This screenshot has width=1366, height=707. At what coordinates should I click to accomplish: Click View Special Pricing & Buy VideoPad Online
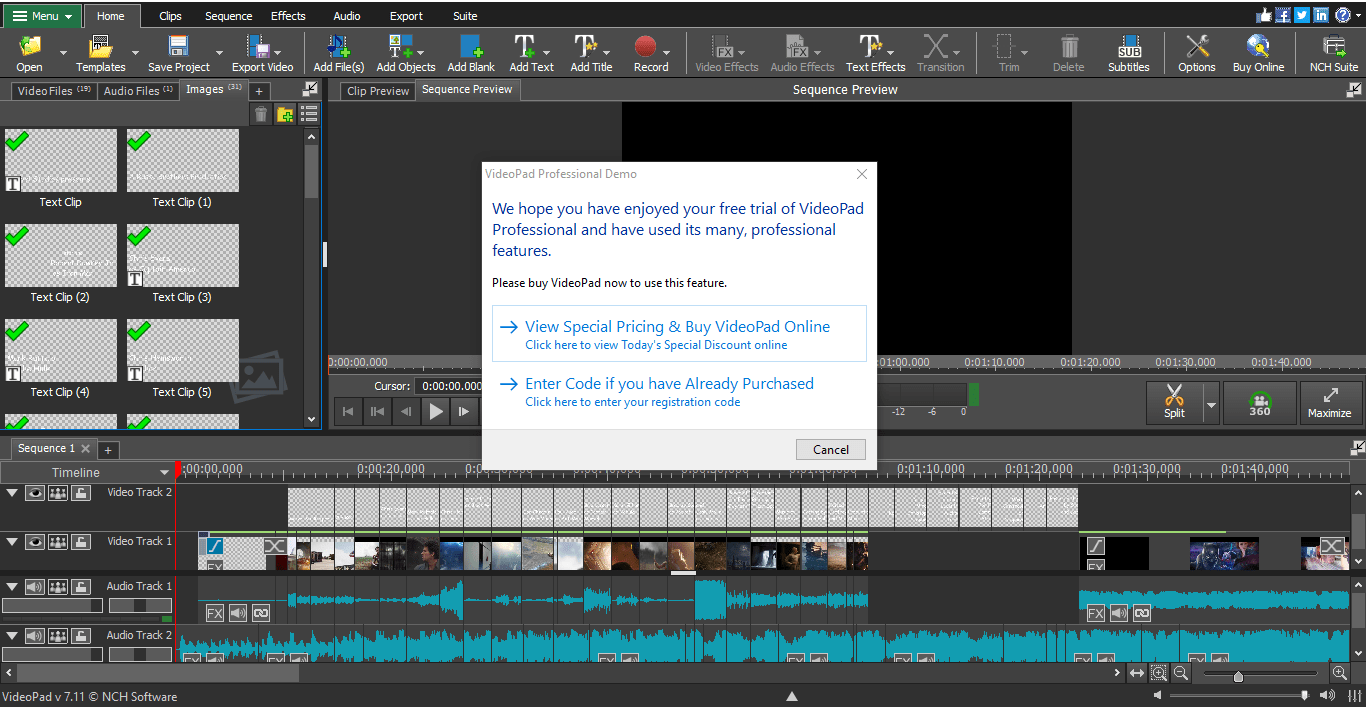click(x=677, y=326)
